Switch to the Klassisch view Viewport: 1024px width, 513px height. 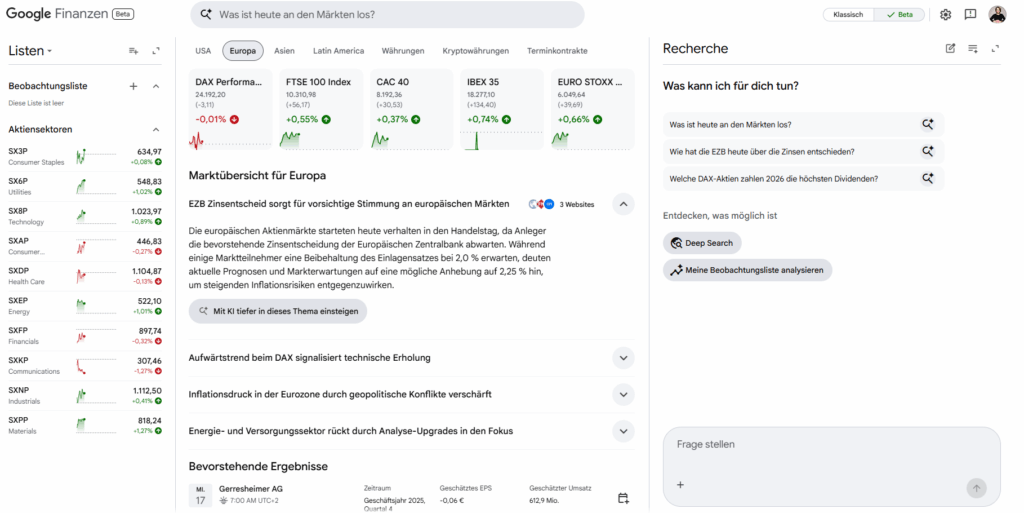848,14
